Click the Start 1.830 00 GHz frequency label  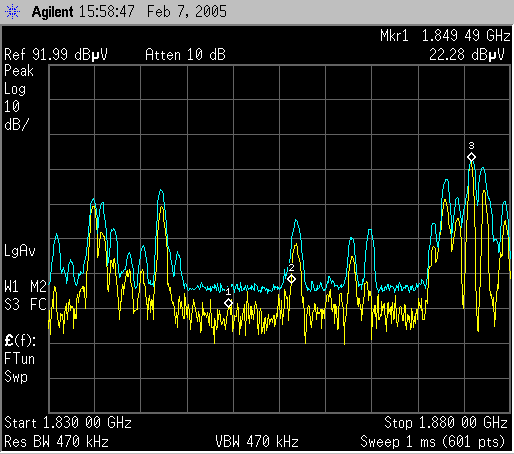tap(68, 423)
